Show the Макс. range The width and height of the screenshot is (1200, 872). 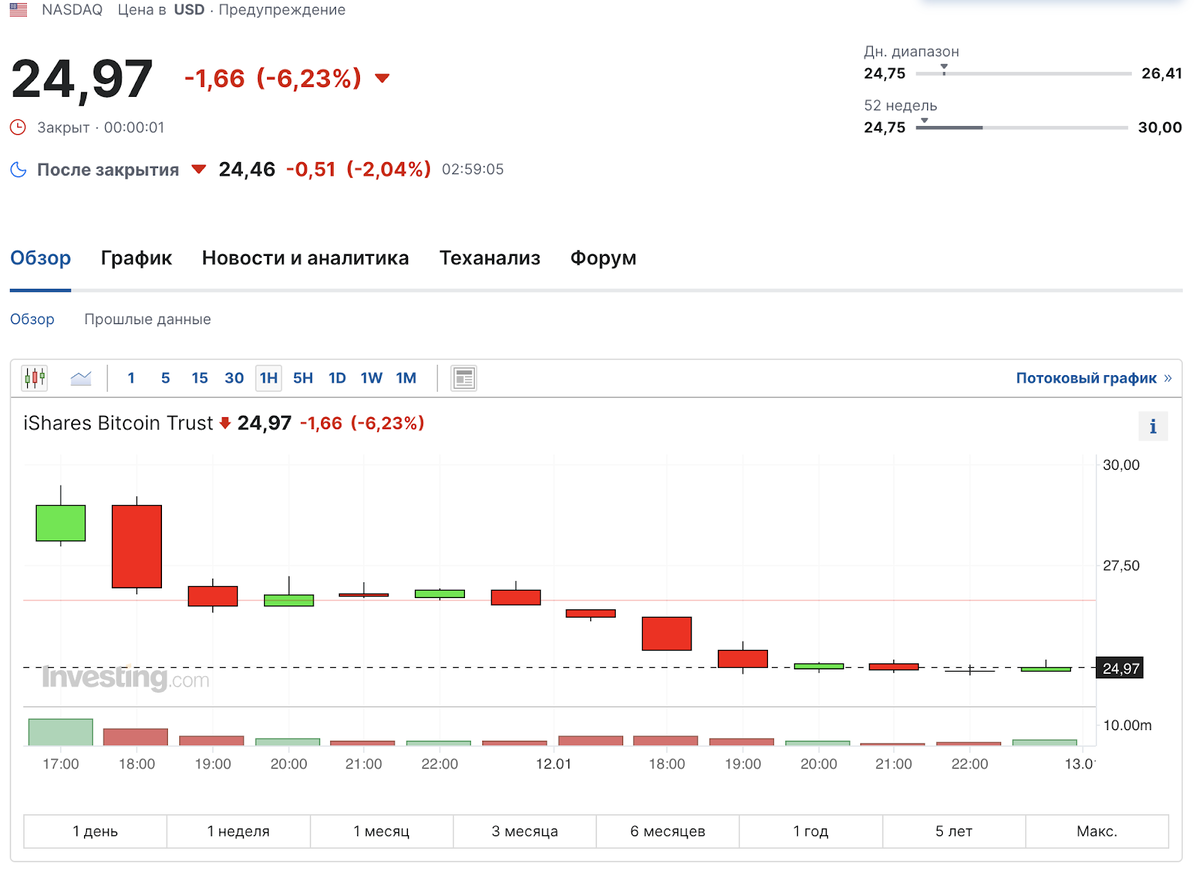point(1097,831)
